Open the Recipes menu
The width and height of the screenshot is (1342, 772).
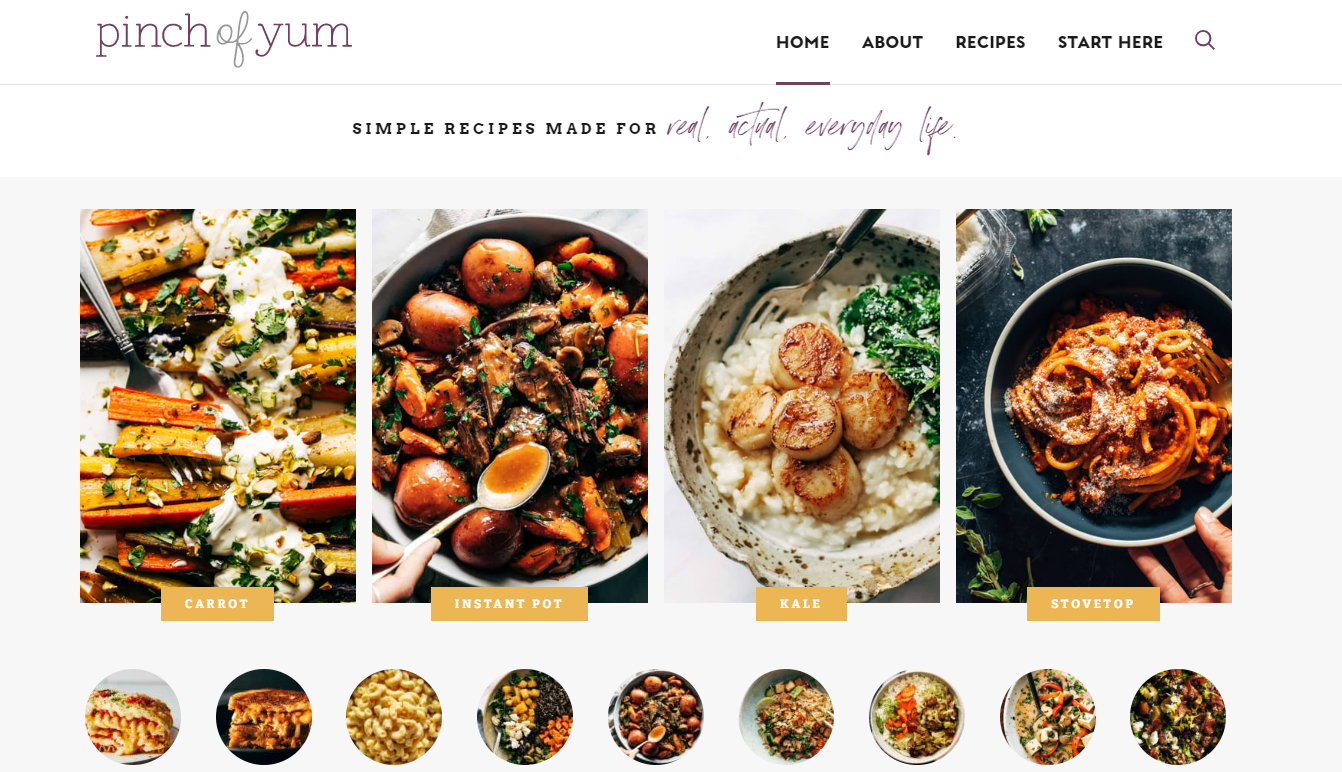[990, 42]
